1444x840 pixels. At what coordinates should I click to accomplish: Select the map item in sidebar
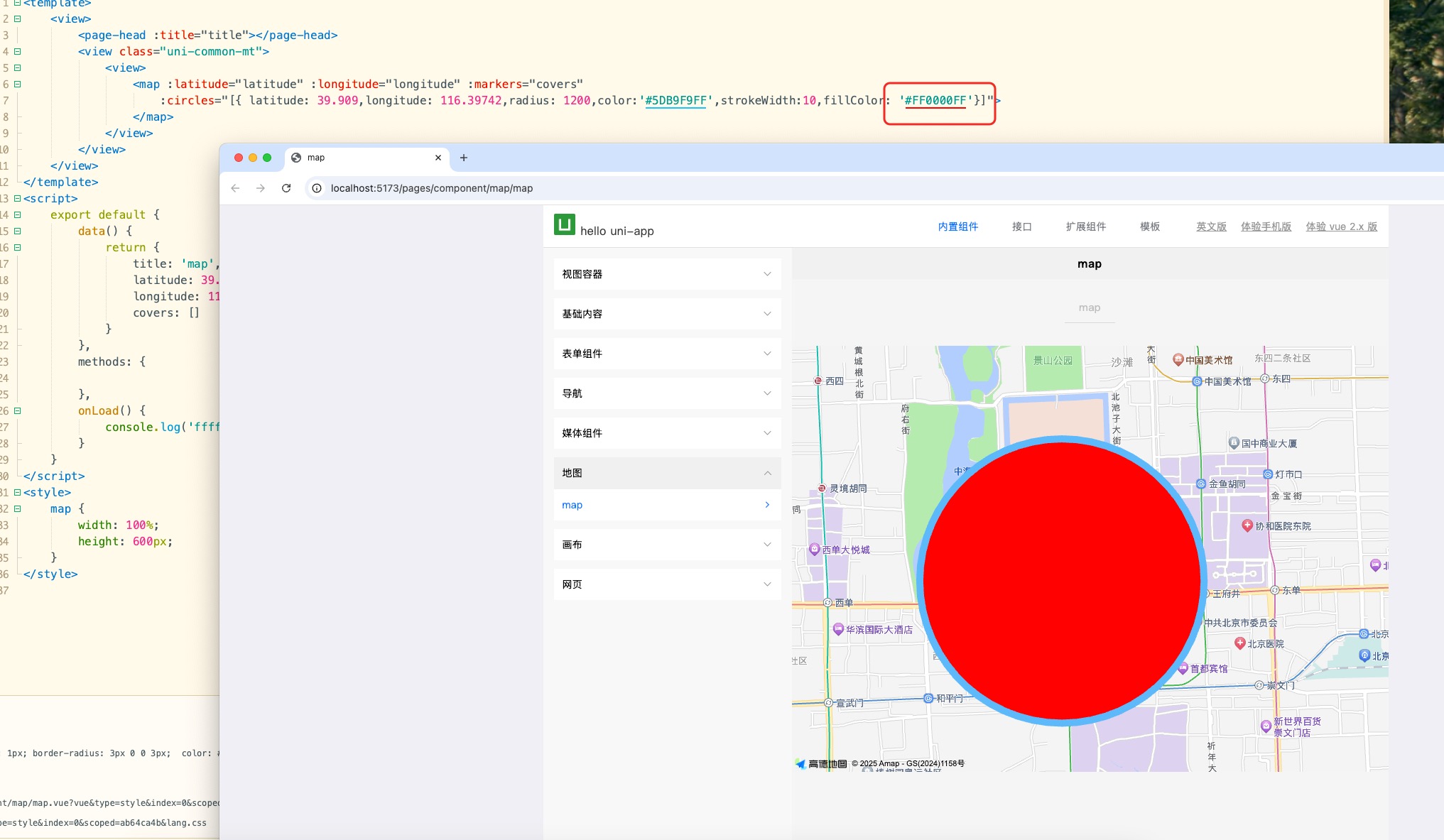(667, 505)
